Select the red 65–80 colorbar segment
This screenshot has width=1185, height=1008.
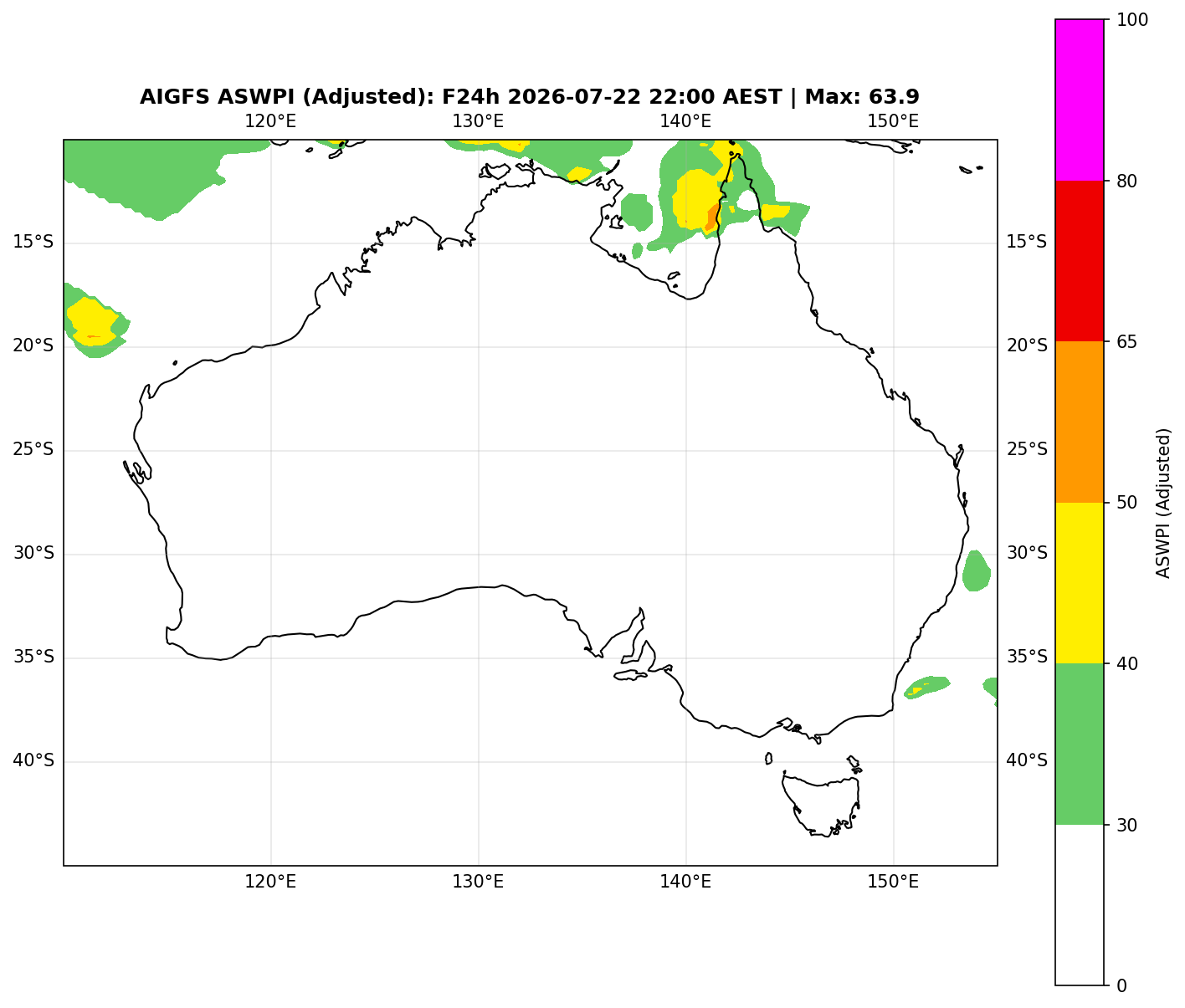point(1080,261)
